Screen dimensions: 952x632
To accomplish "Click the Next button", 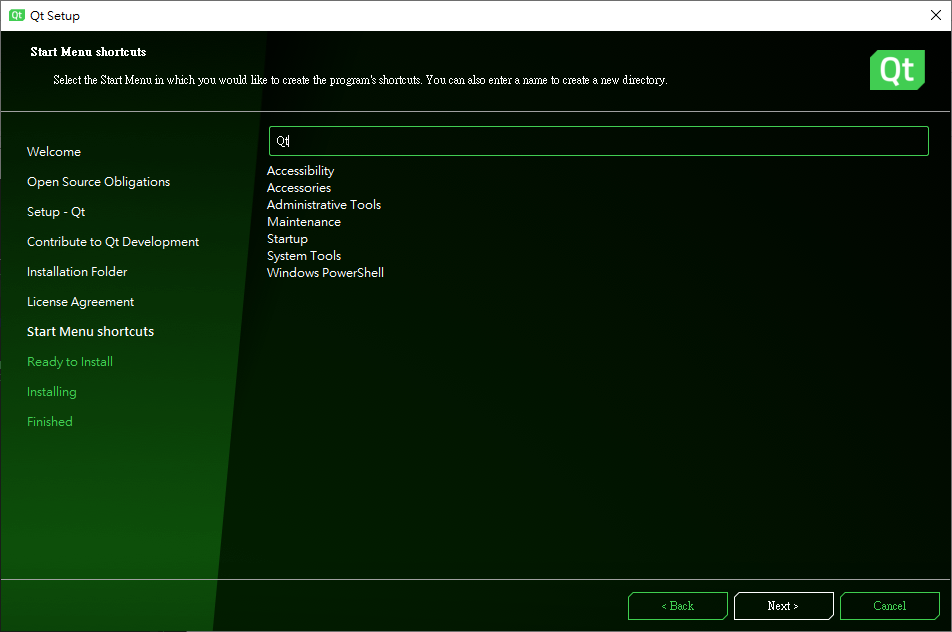I will pos(783,606).
